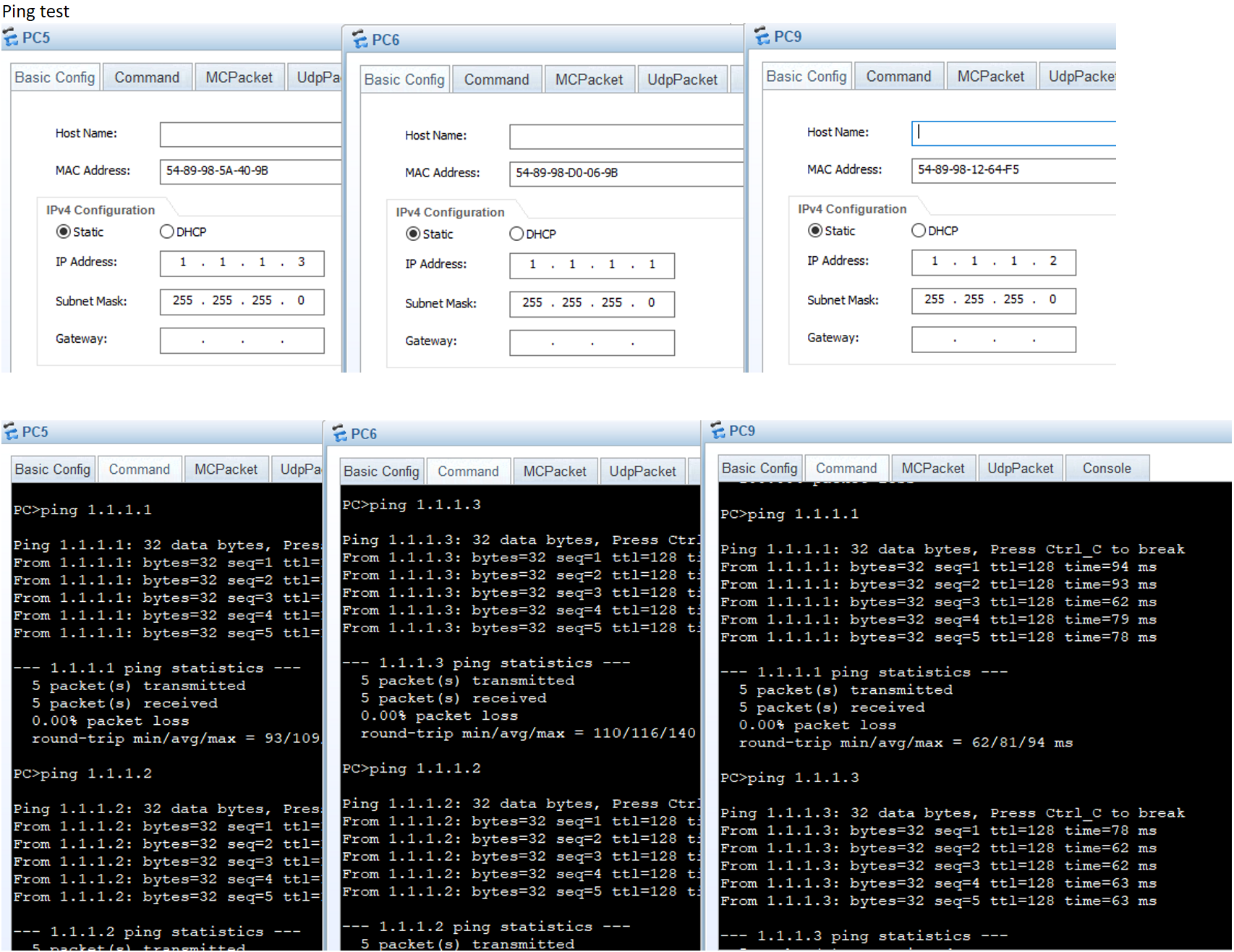Focus the Host Name field in PC6
The image size is (1234, 952).
click(x=626, y=136)
